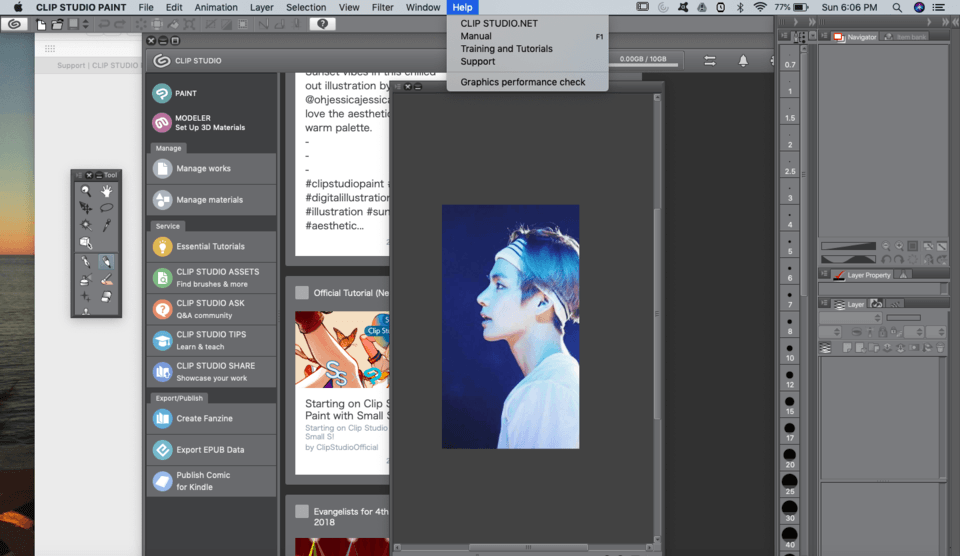
Task: Open the Layer palette menu
Action: (x=824, y=304)
